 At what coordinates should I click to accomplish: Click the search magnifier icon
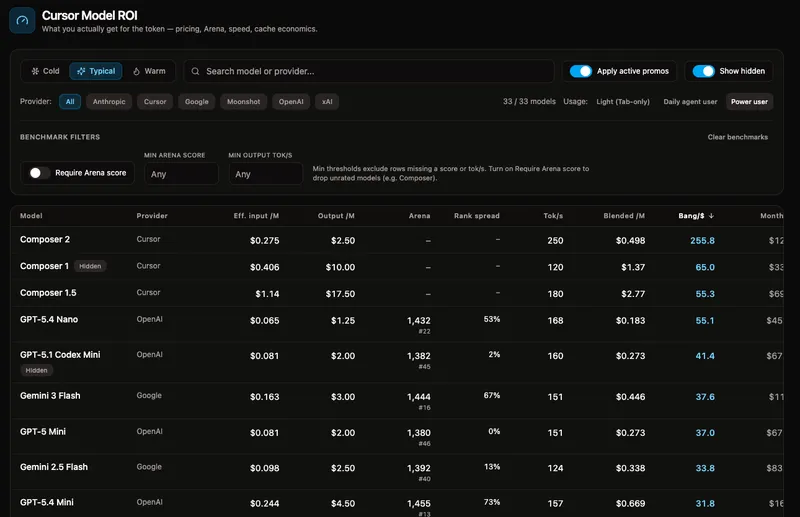click(195, 71)
